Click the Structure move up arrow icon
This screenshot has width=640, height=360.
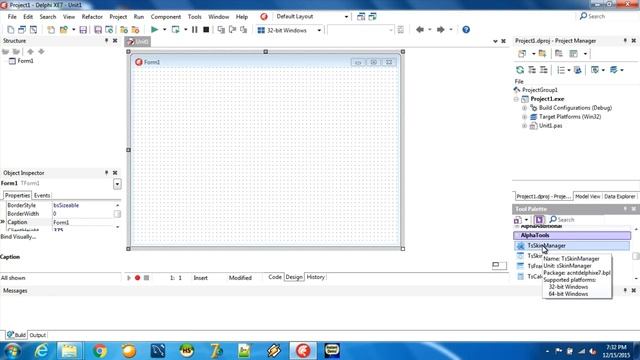[30, 52]
